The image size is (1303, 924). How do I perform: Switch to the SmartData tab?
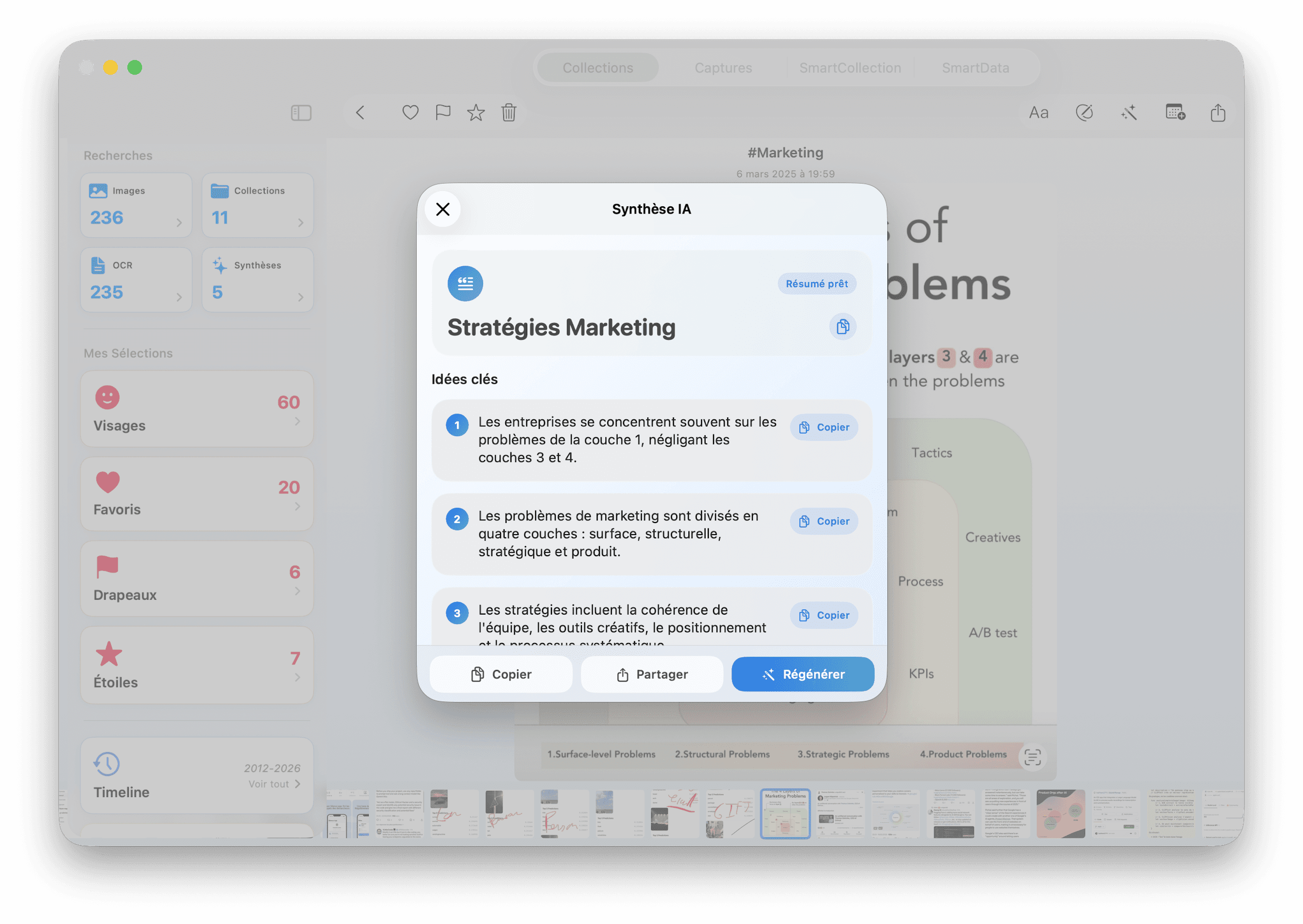(x=975, y=68)
